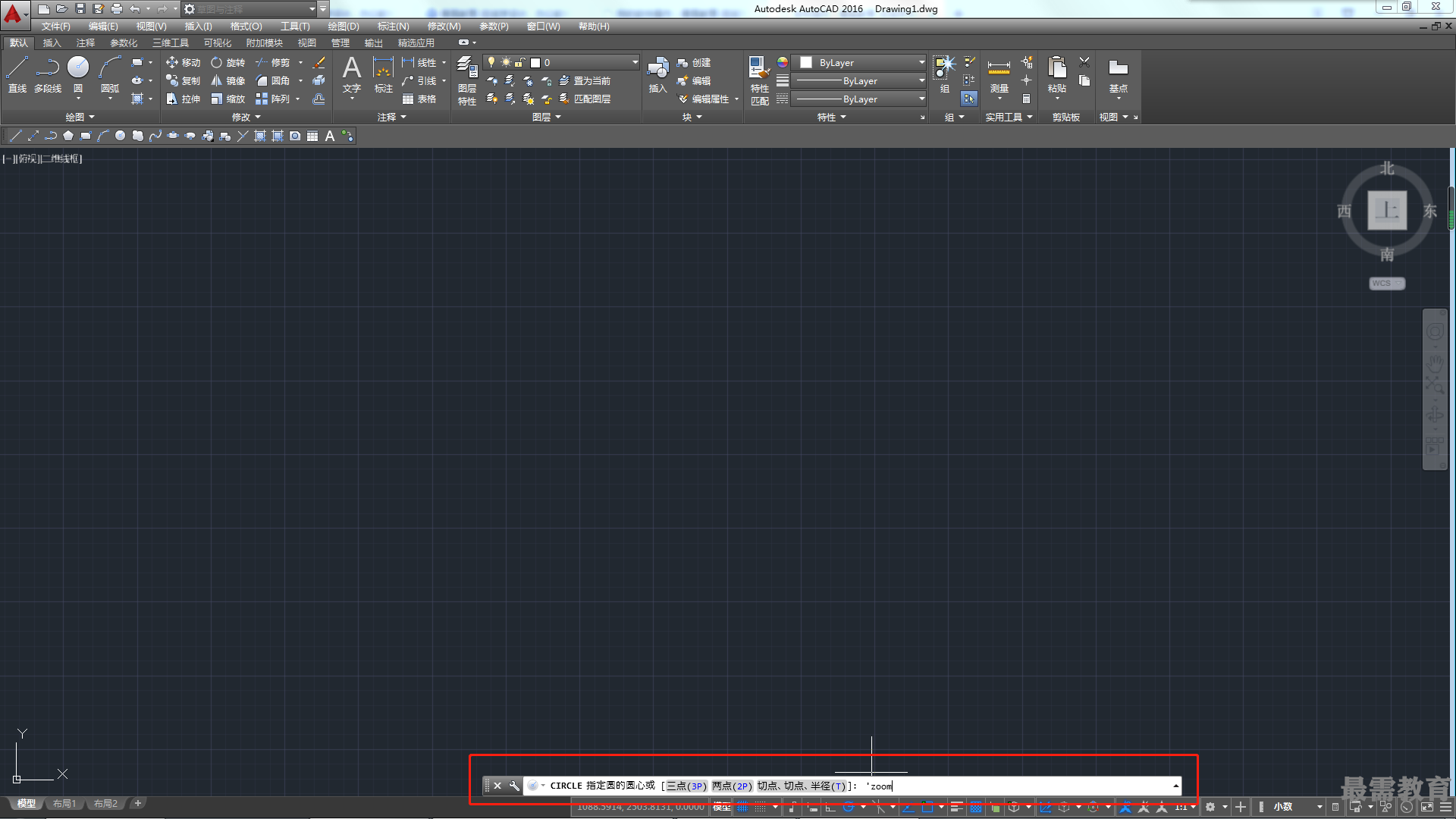Image resolution: width=1456 pixels, height=819 pixels.
Task: Toggle dynamic UCS in status bar
Action: point(1045,807)
